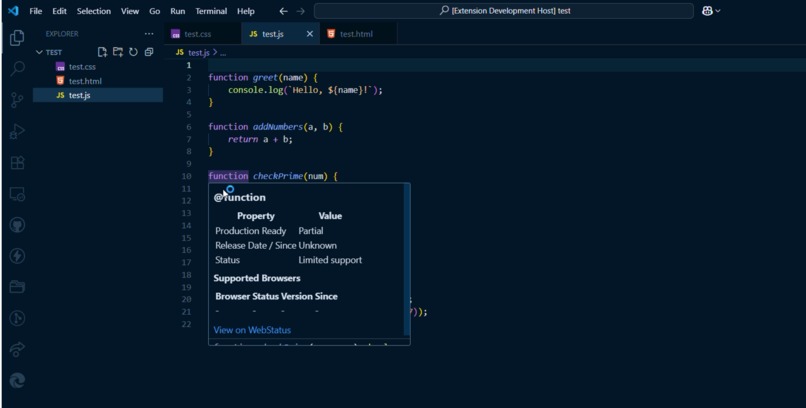Open the Run and Debug view
Viewport: 806px width, 408px height.
click(17, 132)
